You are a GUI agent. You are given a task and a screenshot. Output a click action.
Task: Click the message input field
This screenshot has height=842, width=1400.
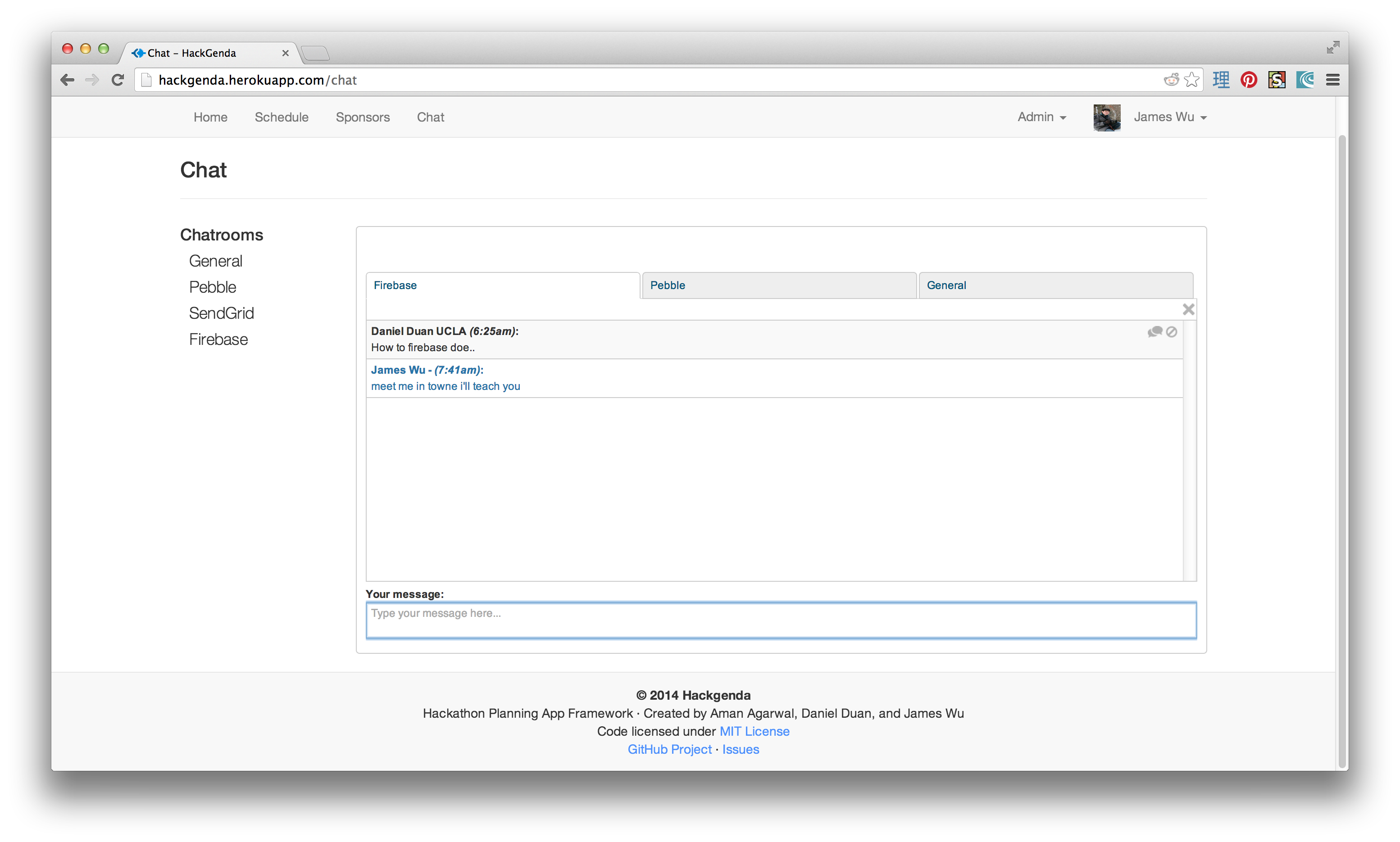click(781, 620)
